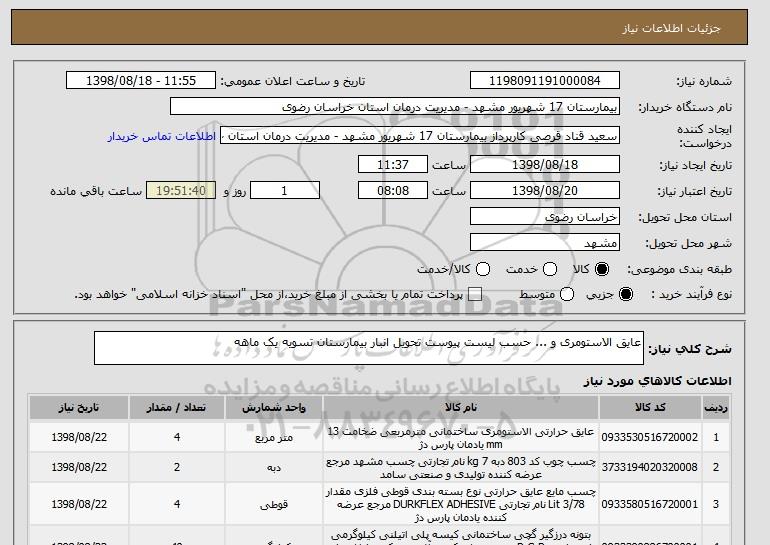
Task: Click the تعداد / مقدار column header
Action: point(177,408)
